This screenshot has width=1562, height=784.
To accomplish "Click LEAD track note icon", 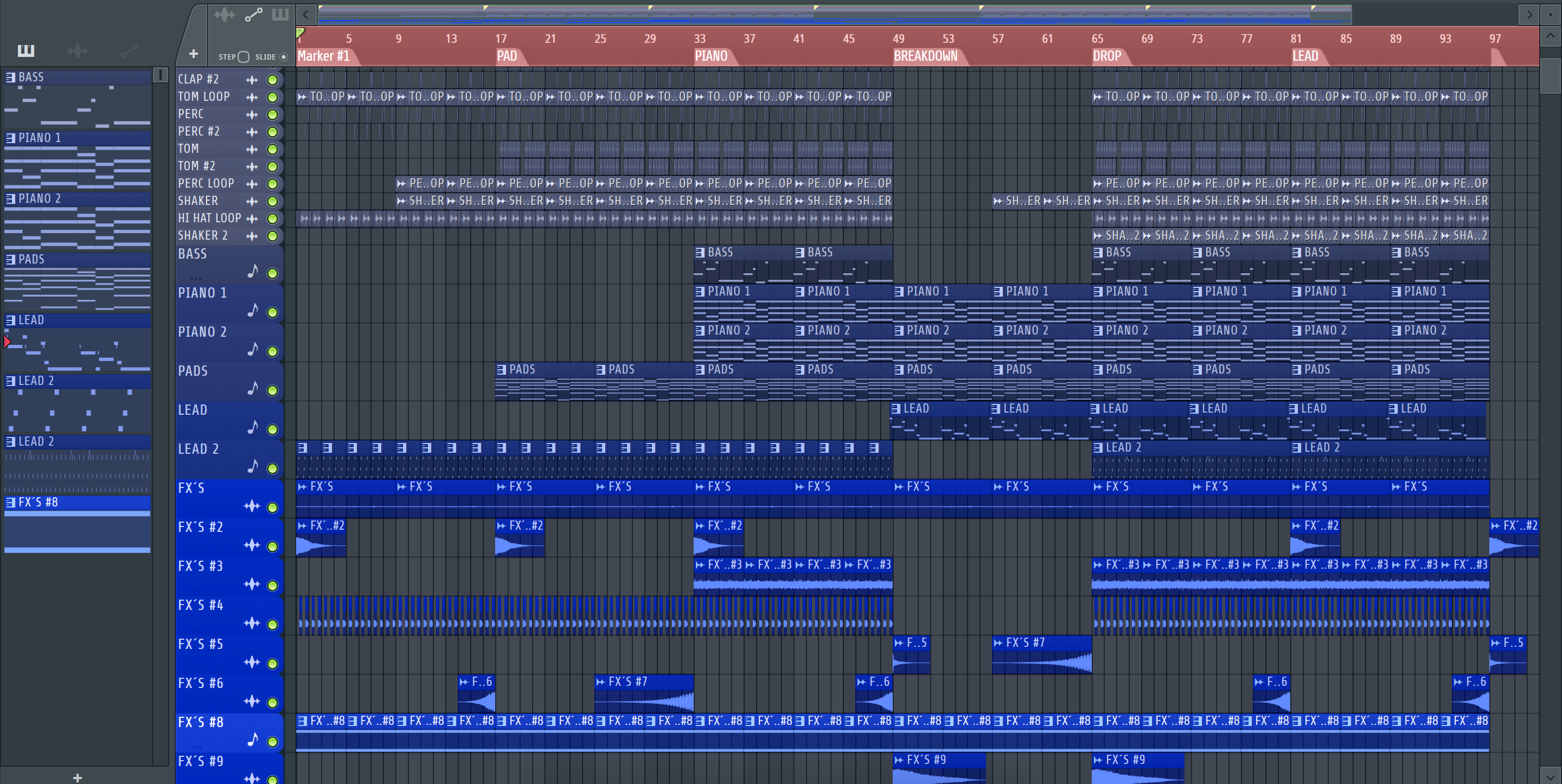I will [x=253, y=427].
